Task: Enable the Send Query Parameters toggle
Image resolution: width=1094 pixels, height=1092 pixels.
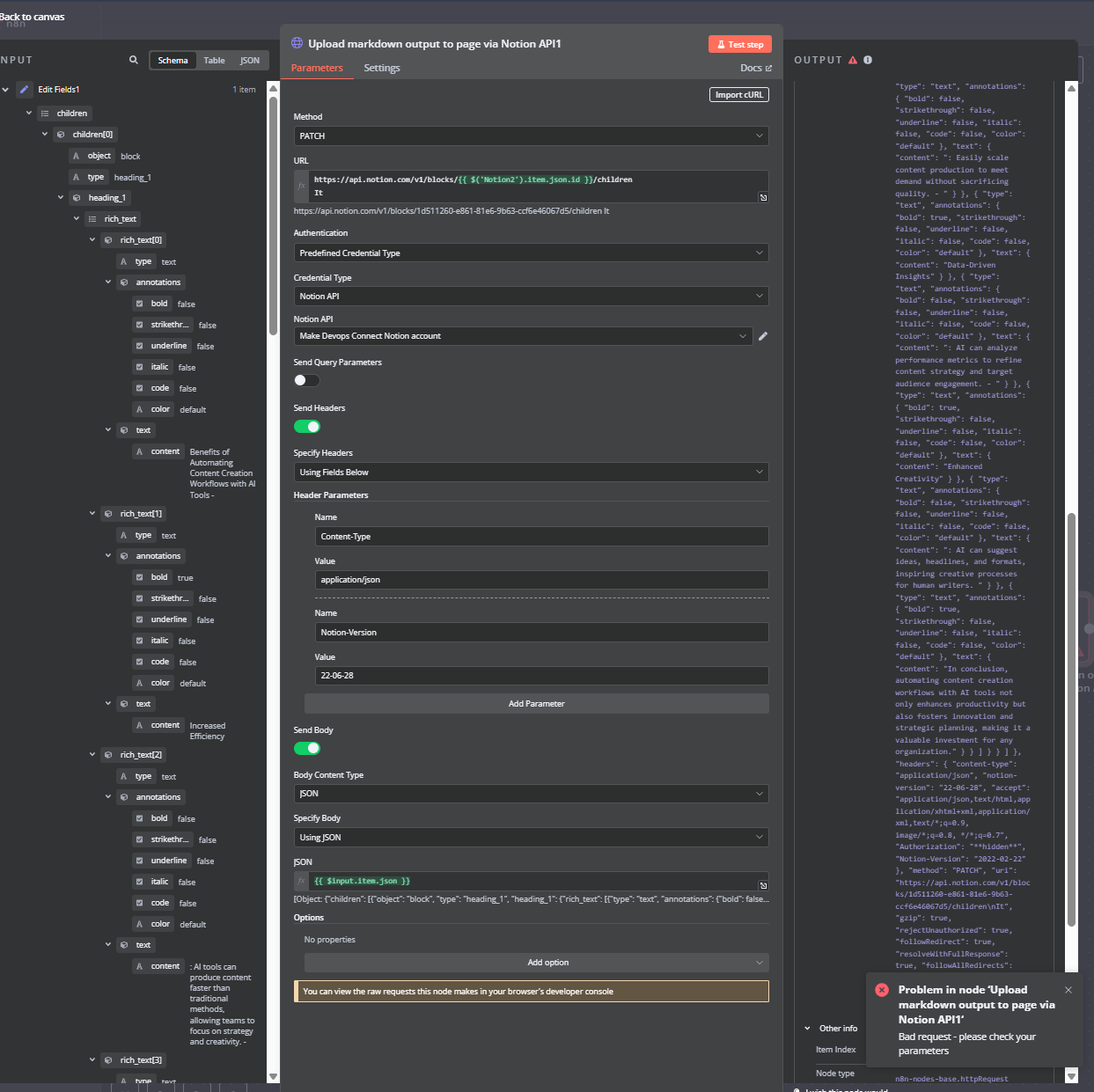Action: [x=306, y=381]
